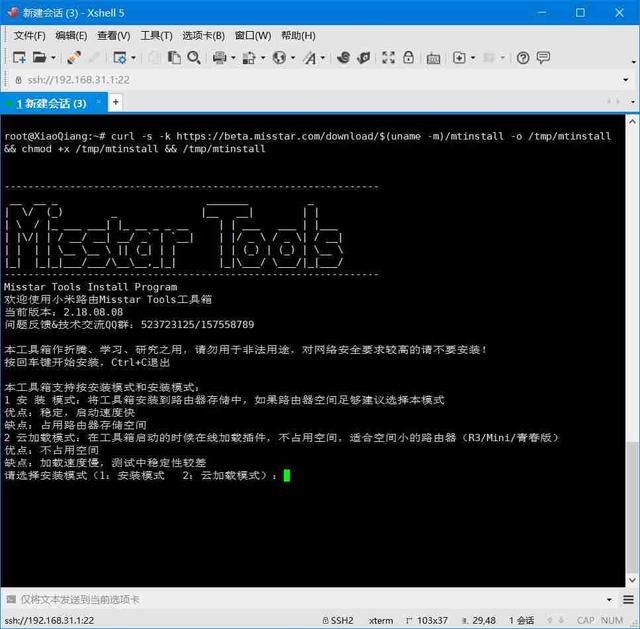The width and height of the screenshot is (640, 629).
Task: Click xterm terminal type in status bar
Action: click(381, 621)
